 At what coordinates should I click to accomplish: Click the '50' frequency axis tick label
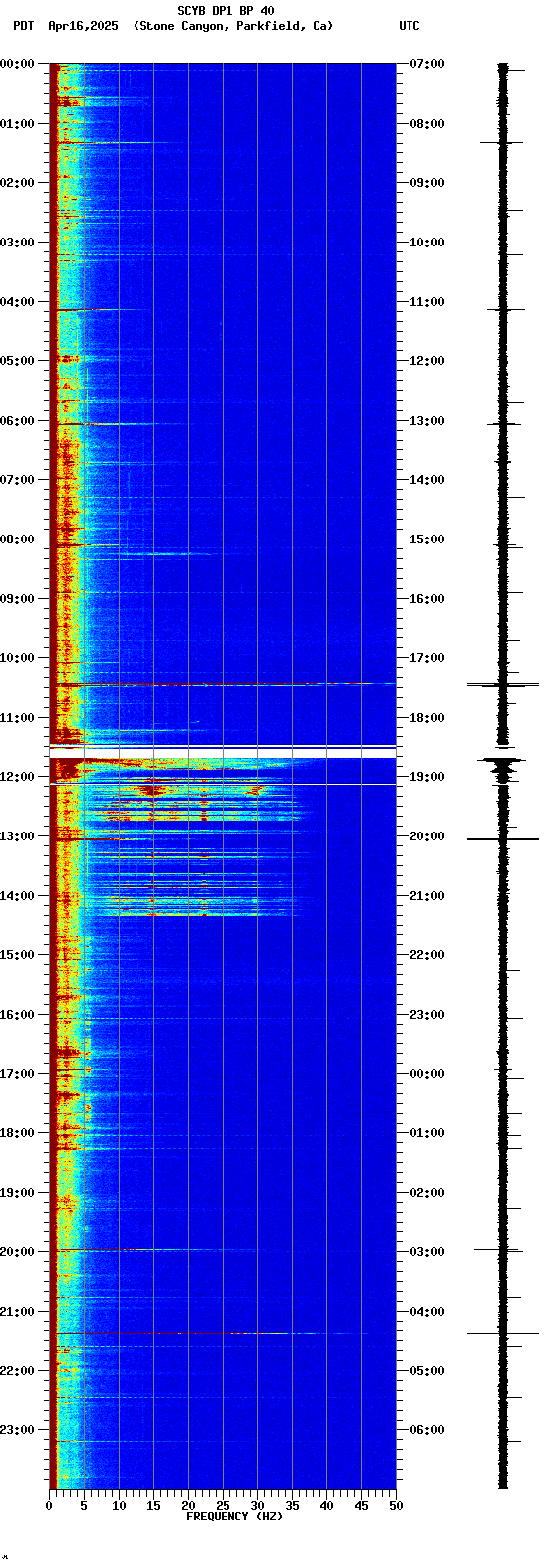coord(396,1506)
